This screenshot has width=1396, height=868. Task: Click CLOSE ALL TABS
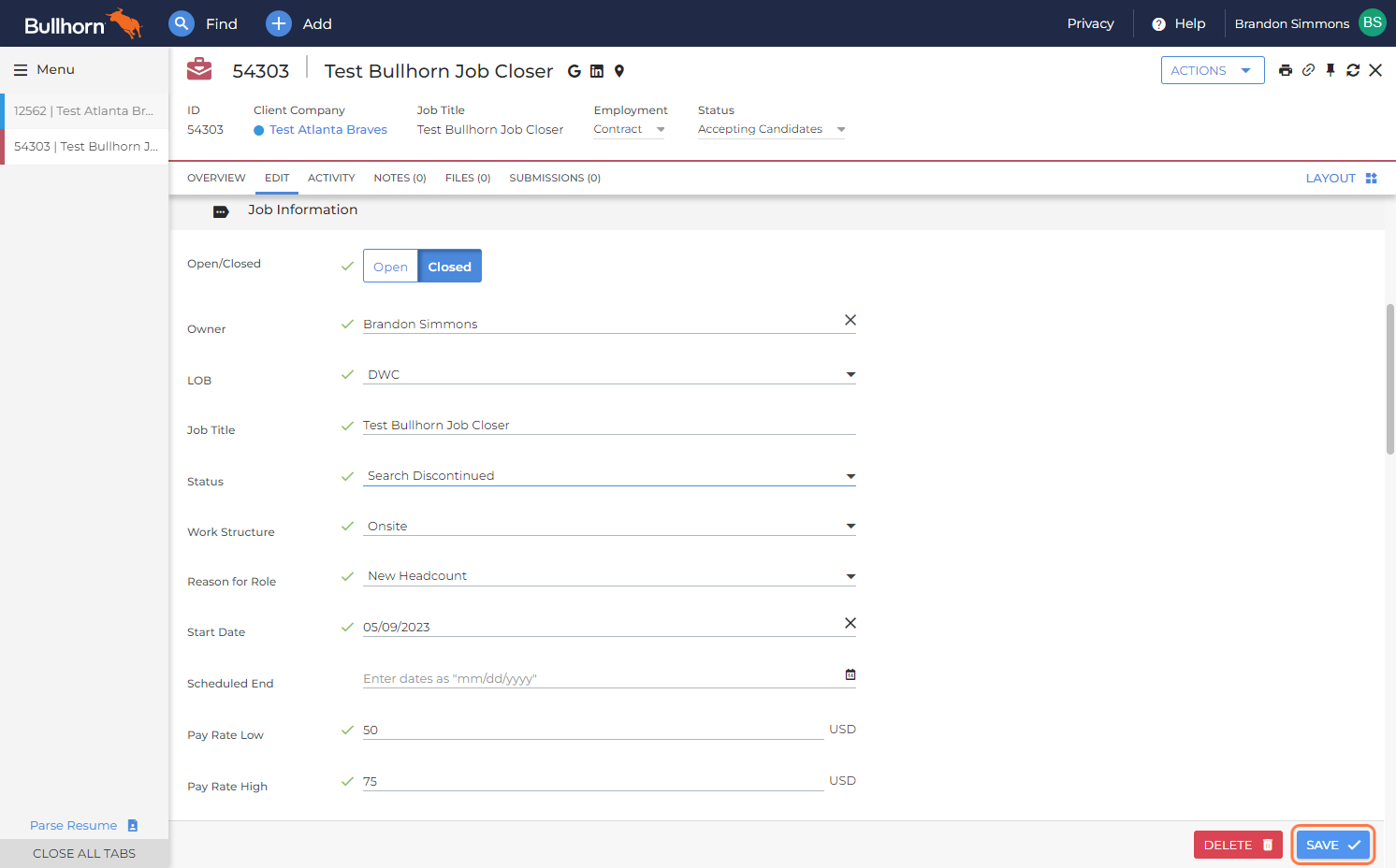click(x=84, y=853)
